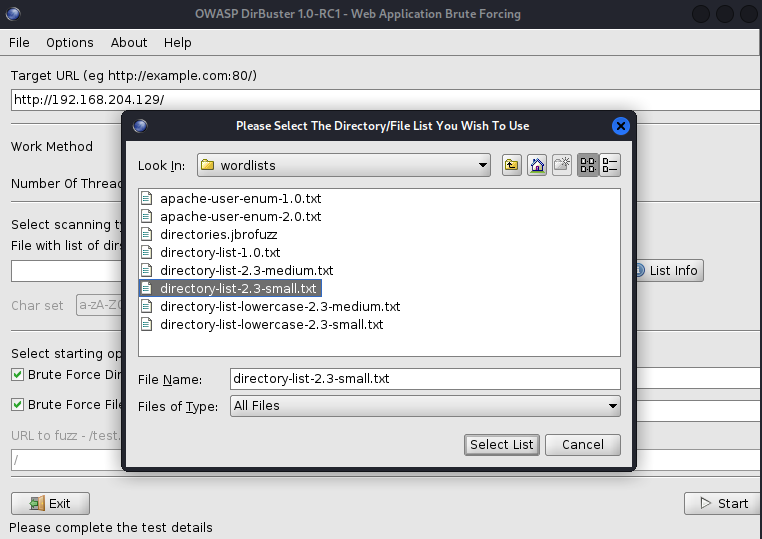Click the List Info button
The image size is (762, 539).
(670, 270)
